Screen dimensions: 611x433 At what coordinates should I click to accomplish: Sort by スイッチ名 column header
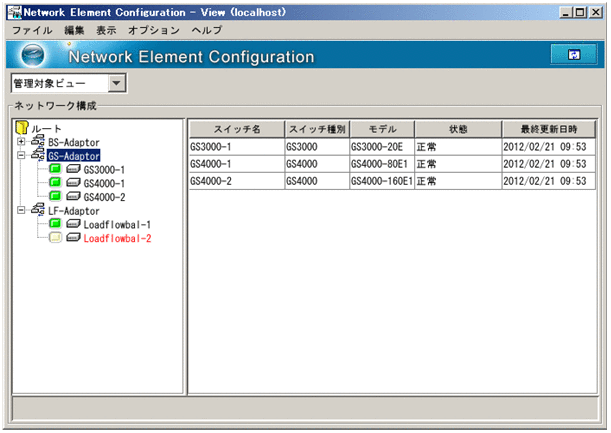(235, 129)
